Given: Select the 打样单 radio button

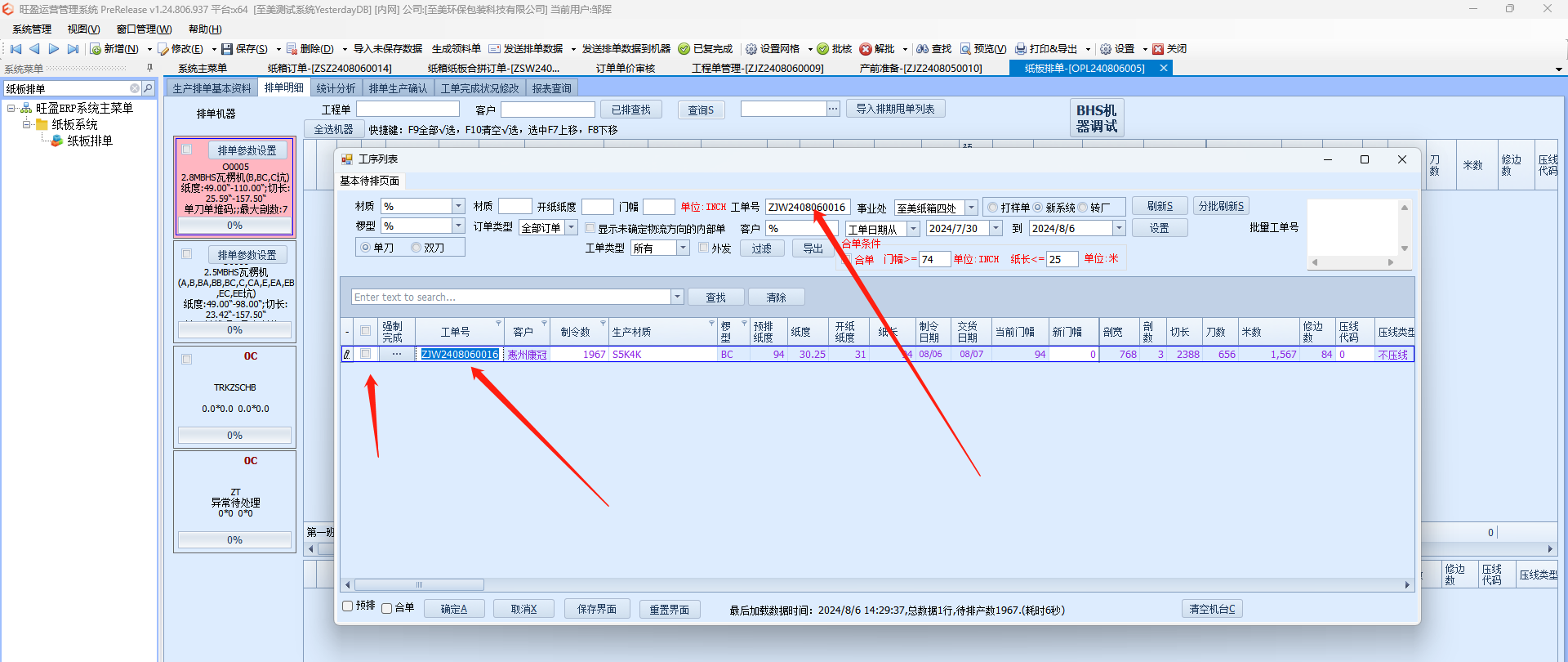Looking at the screenshot, I should pos(993,208).
